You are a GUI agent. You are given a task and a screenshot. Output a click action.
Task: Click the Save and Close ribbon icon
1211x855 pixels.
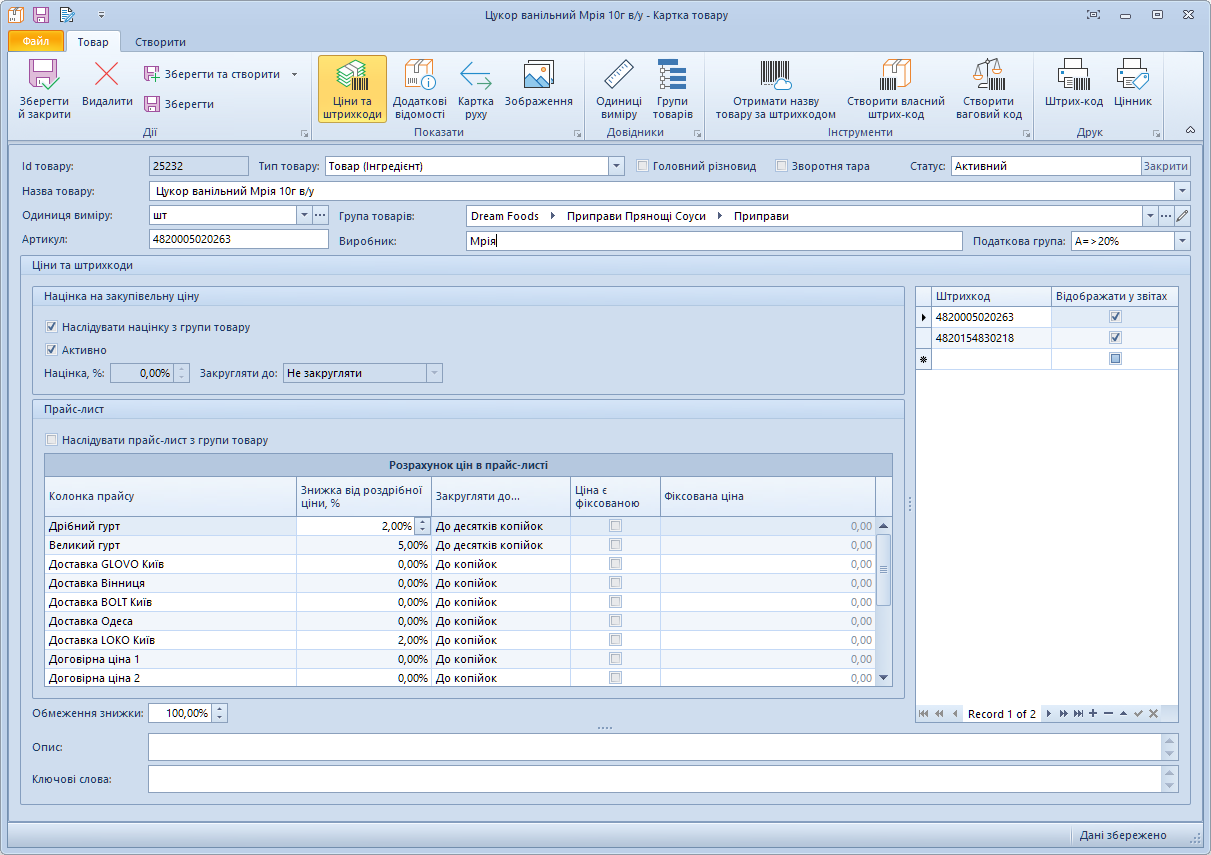click(44, 89)
